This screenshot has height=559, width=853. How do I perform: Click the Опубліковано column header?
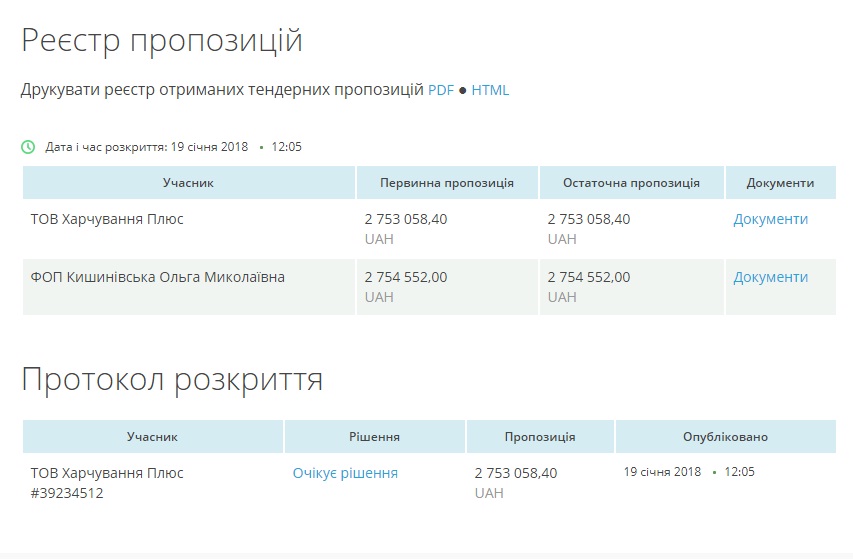(x=725, y=437)
